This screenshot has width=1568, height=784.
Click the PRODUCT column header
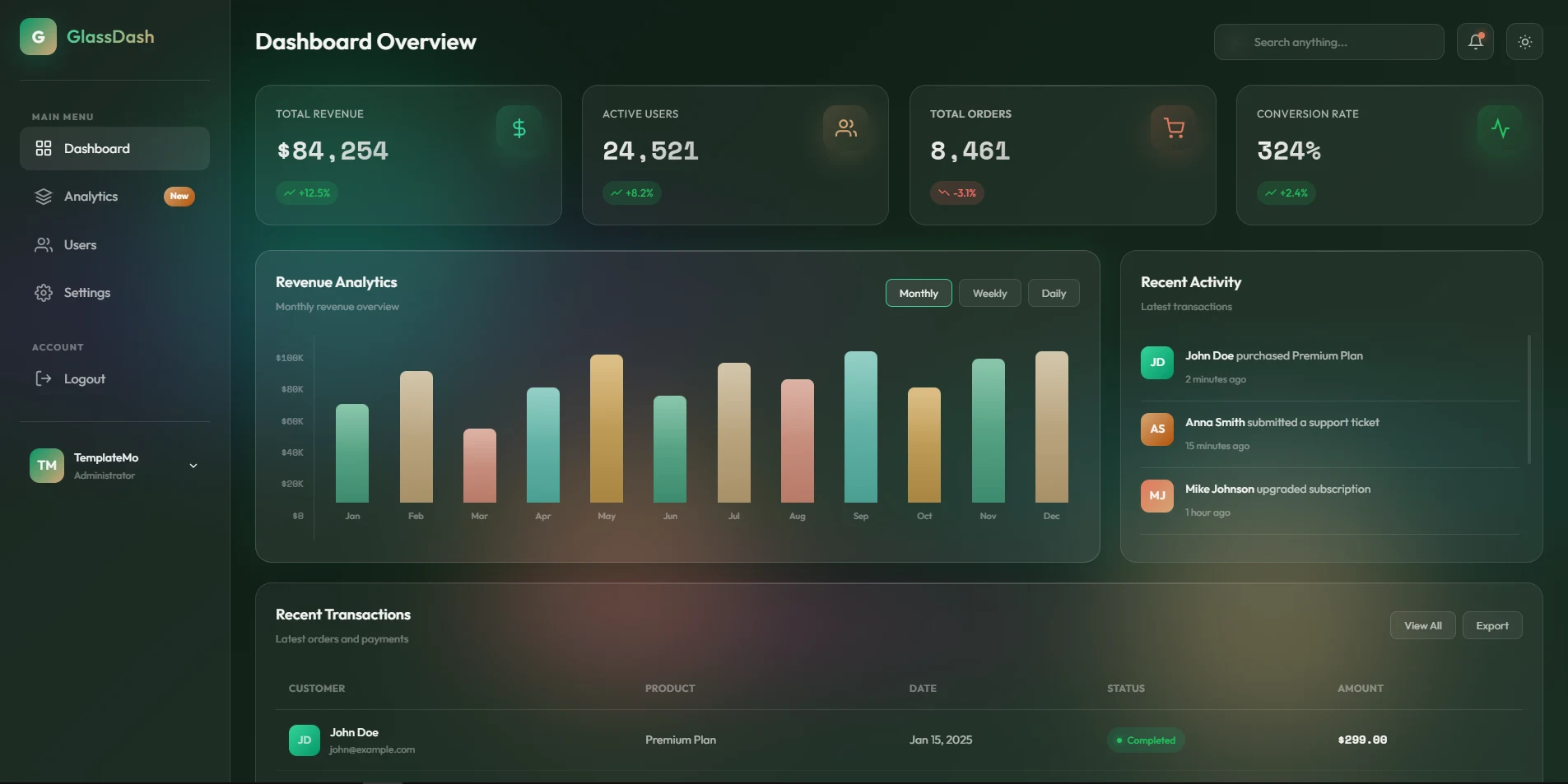(670, 689)
